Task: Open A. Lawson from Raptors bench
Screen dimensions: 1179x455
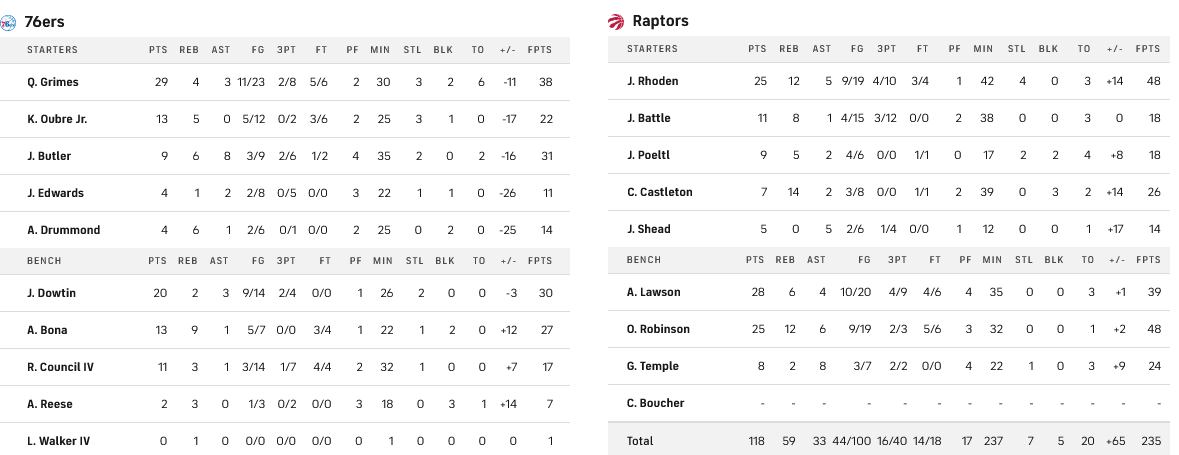Action: (654, 292)
